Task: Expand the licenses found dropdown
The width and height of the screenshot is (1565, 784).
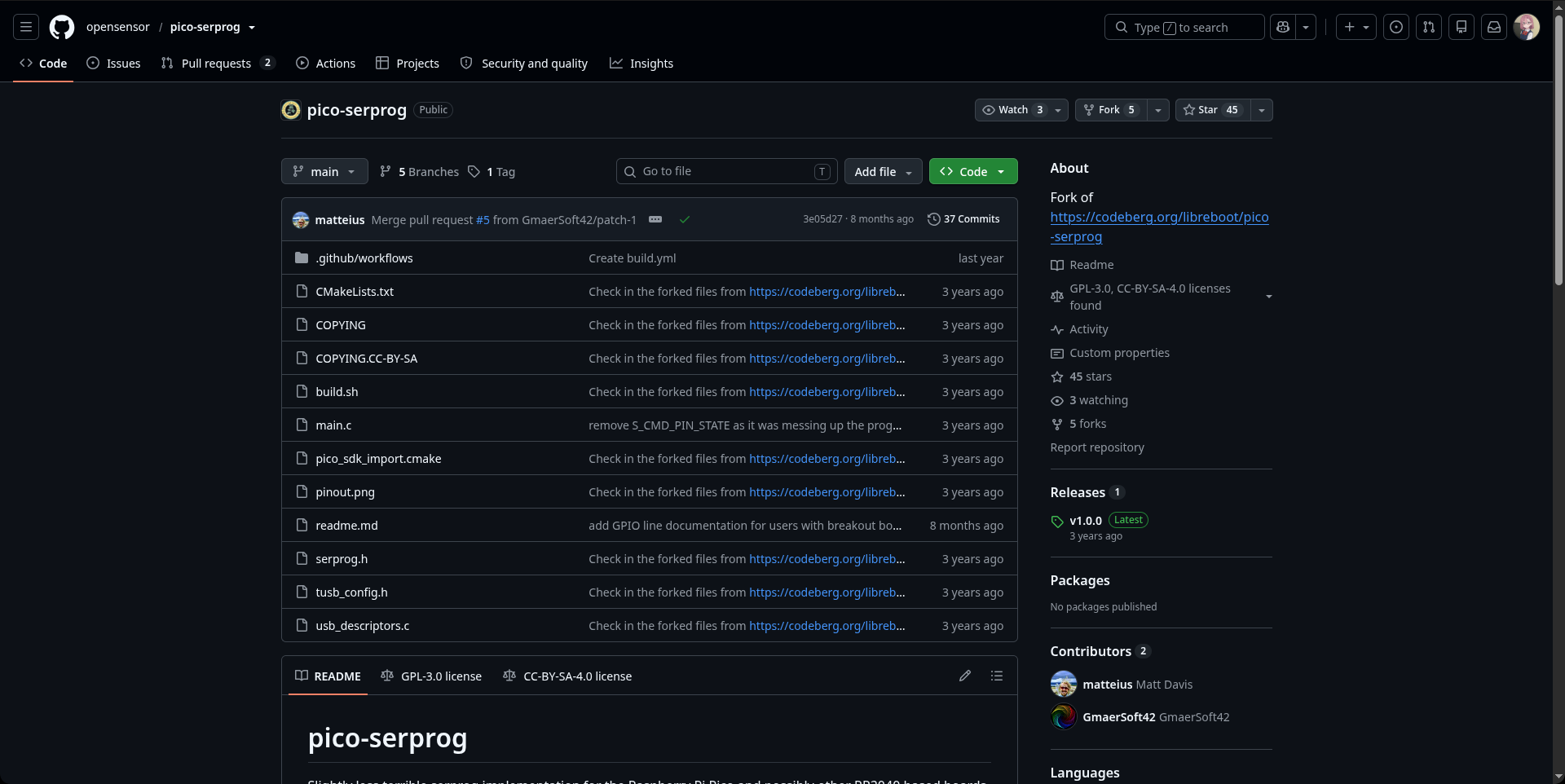Action: pos(1162,297)
